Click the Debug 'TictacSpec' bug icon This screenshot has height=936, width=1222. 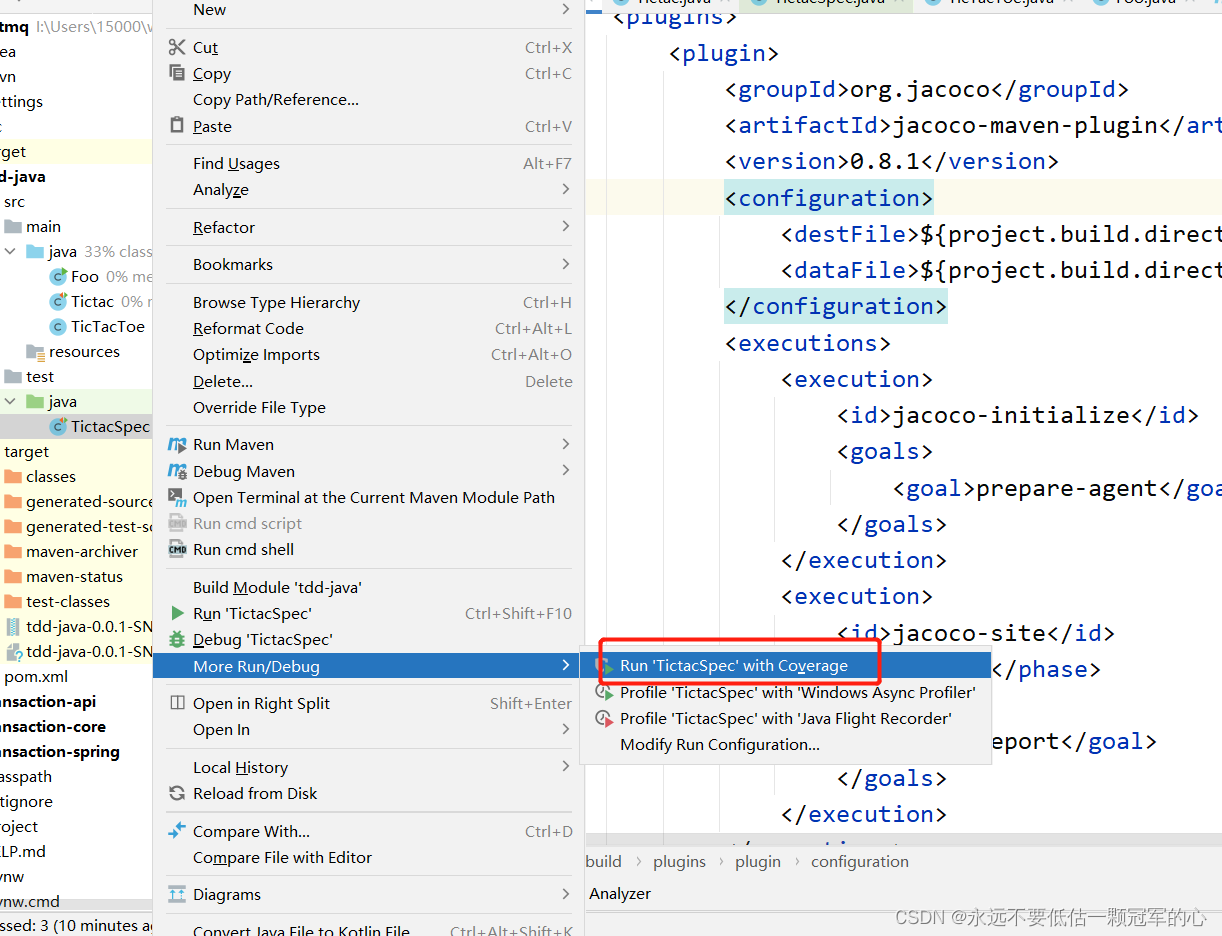pos(177,639)
